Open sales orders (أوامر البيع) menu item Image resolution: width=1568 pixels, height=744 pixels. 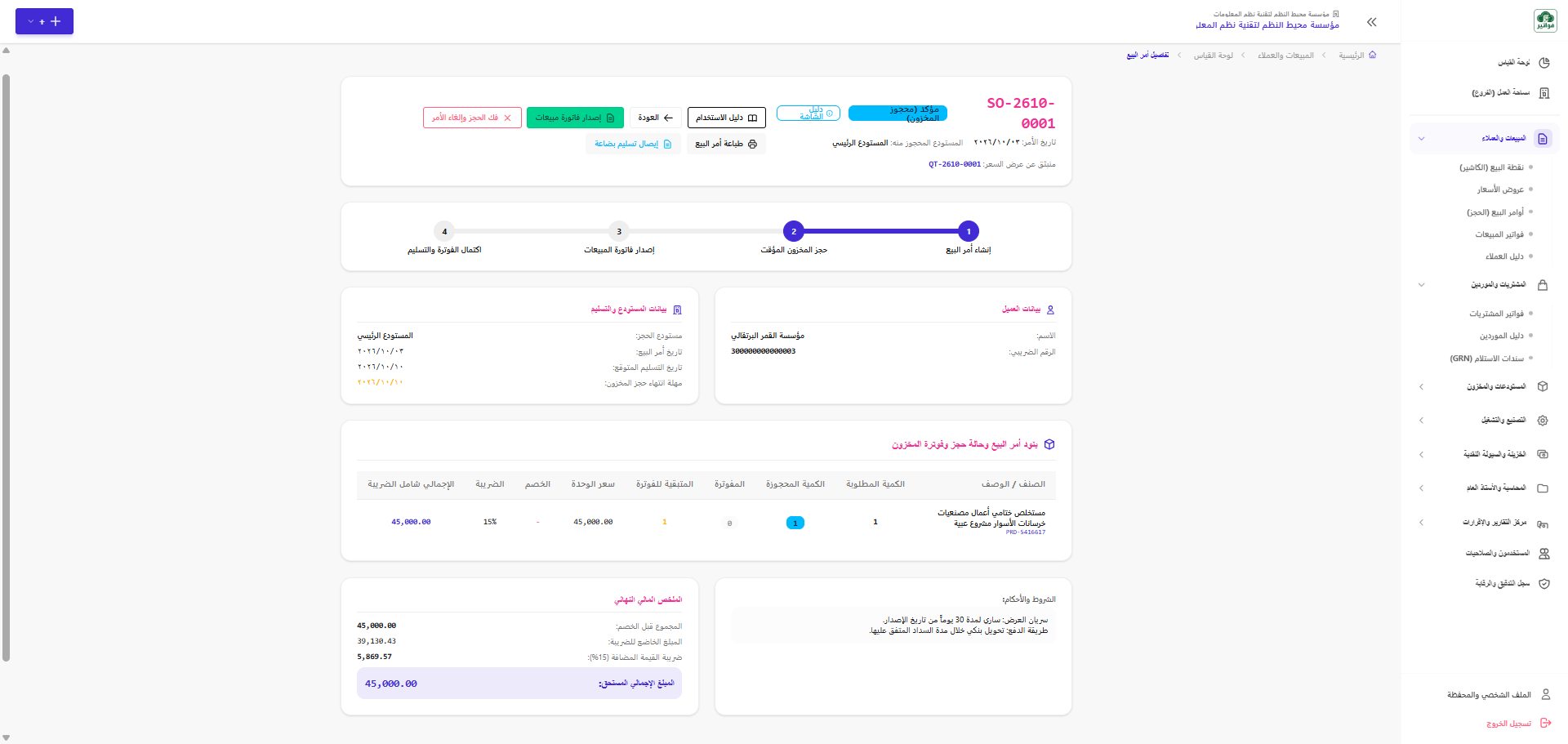(x=1494, y=212)
